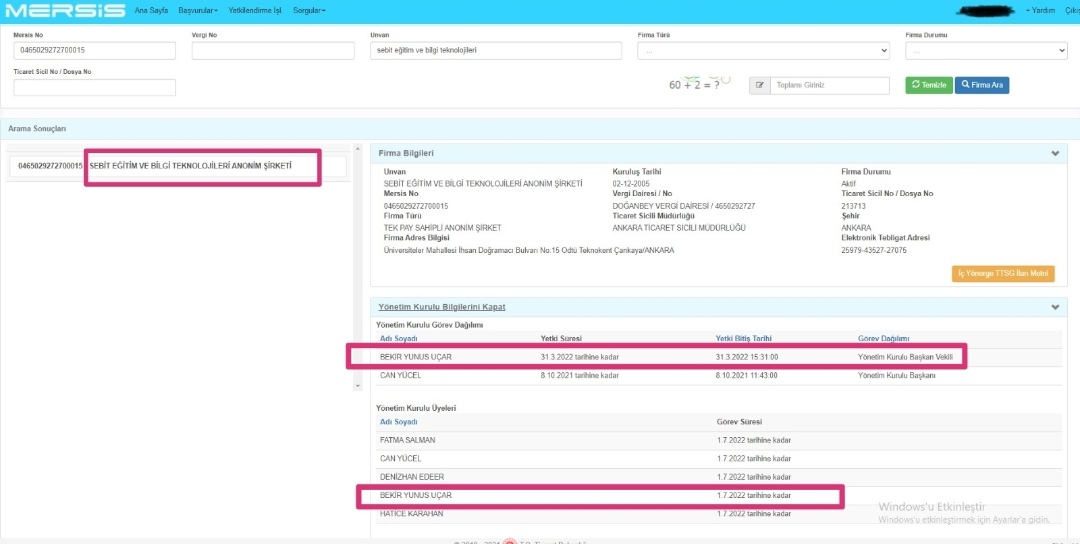Click the Vergi No input field

(273, 51)
